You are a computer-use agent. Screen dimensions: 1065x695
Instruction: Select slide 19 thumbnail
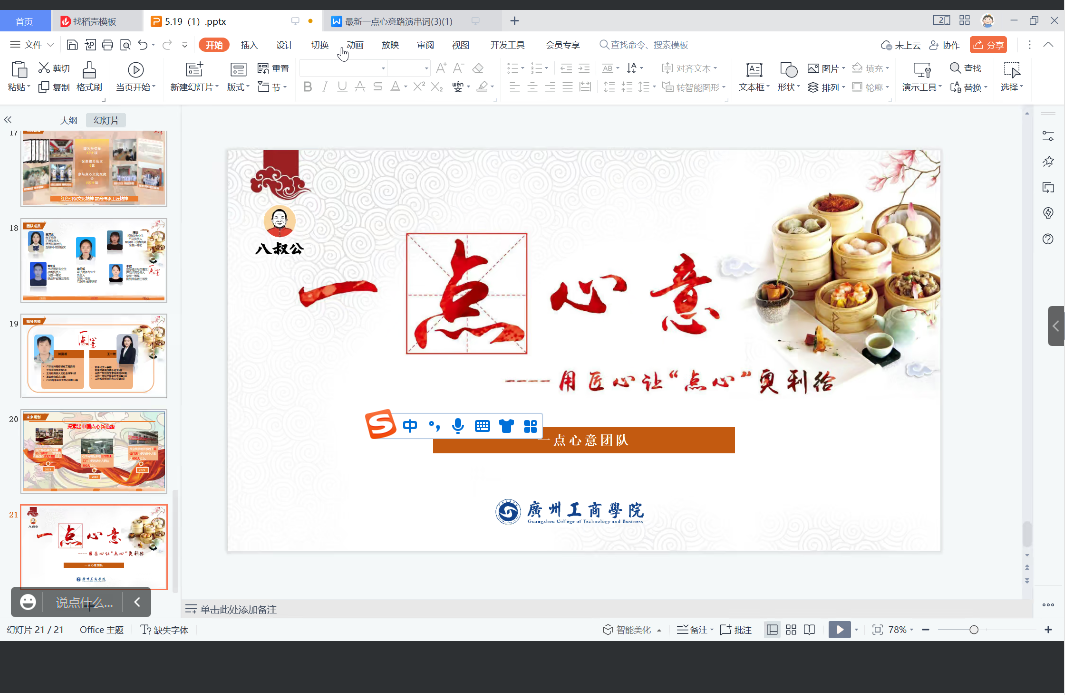[x=94, y=355]
